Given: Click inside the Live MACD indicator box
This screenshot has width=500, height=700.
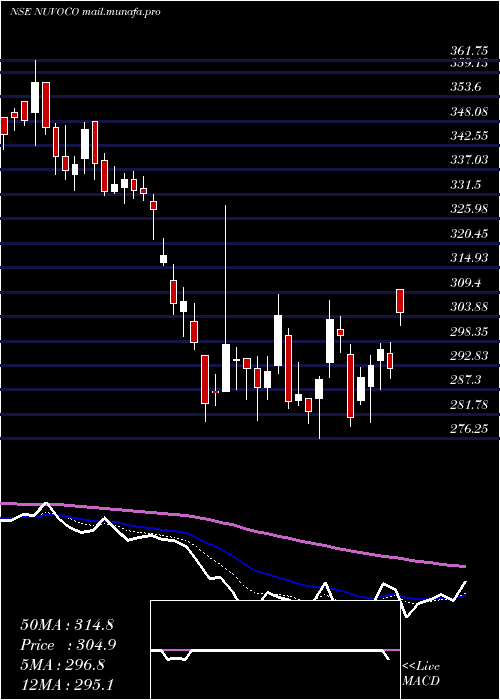Looking at the screenshot, I should click(x=275, y=650).
